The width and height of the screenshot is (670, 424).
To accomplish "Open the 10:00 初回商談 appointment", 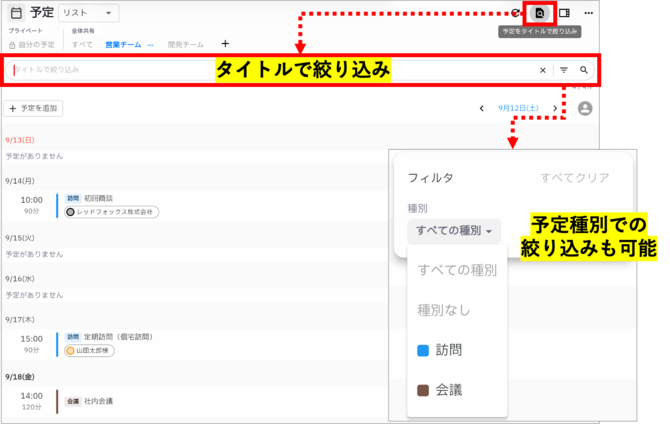I will point(192,206).
